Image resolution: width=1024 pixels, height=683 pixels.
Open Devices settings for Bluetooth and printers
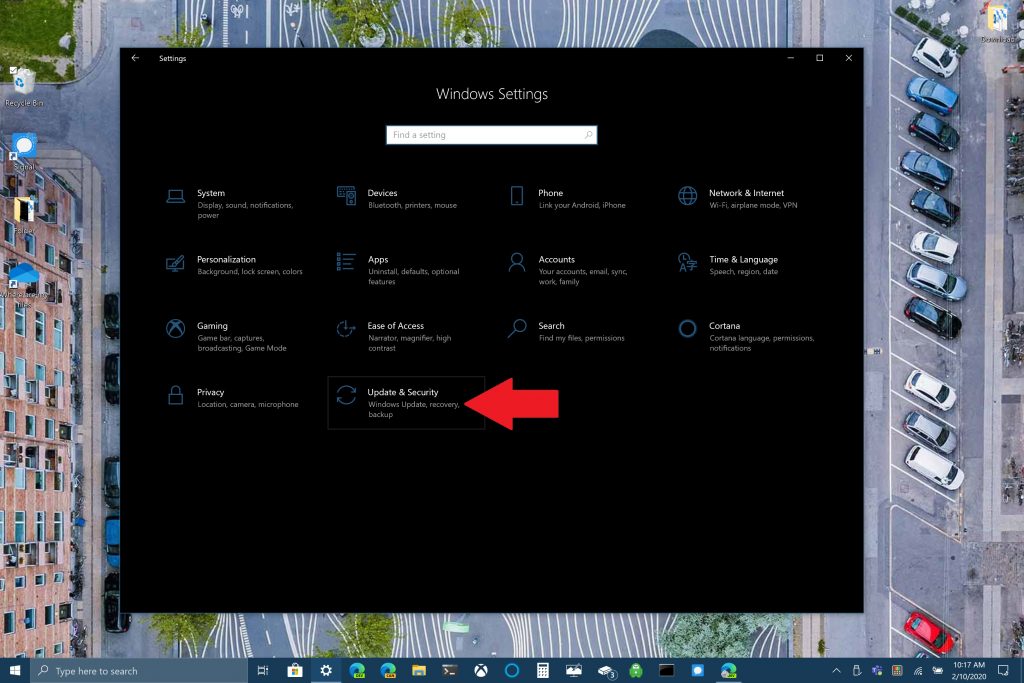point(382,194)
